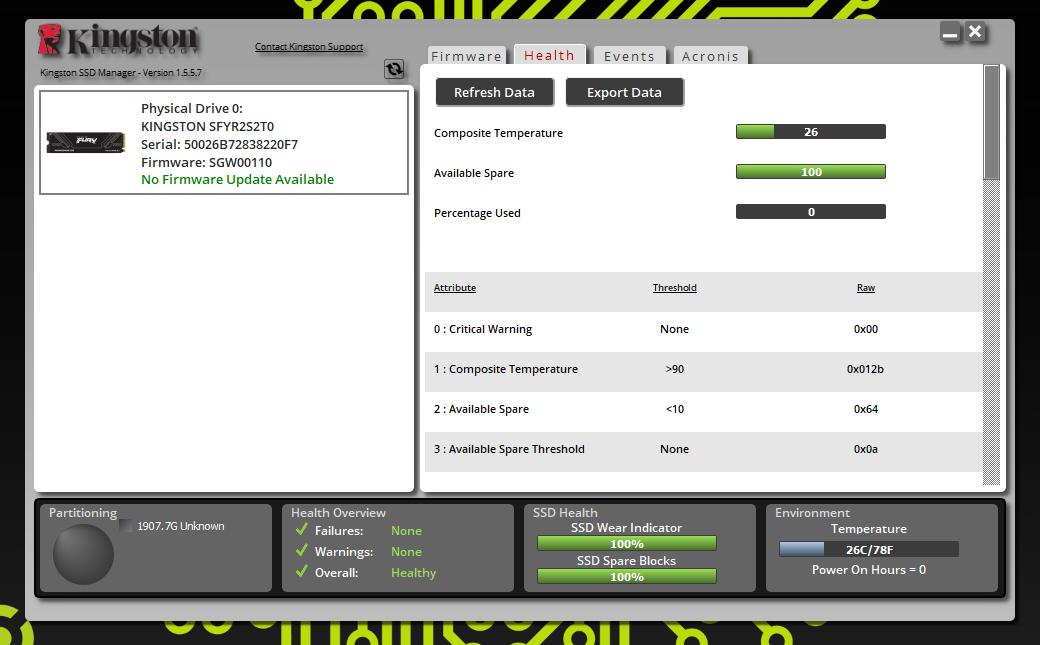Click 'KINGSTON SFYR2S2T0' model name

[208, 126]
